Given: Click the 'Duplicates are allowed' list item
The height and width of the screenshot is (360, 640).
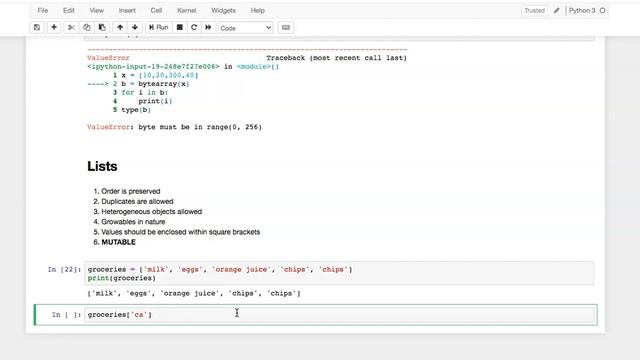Looking at the screenshot, I should point(137,201).
